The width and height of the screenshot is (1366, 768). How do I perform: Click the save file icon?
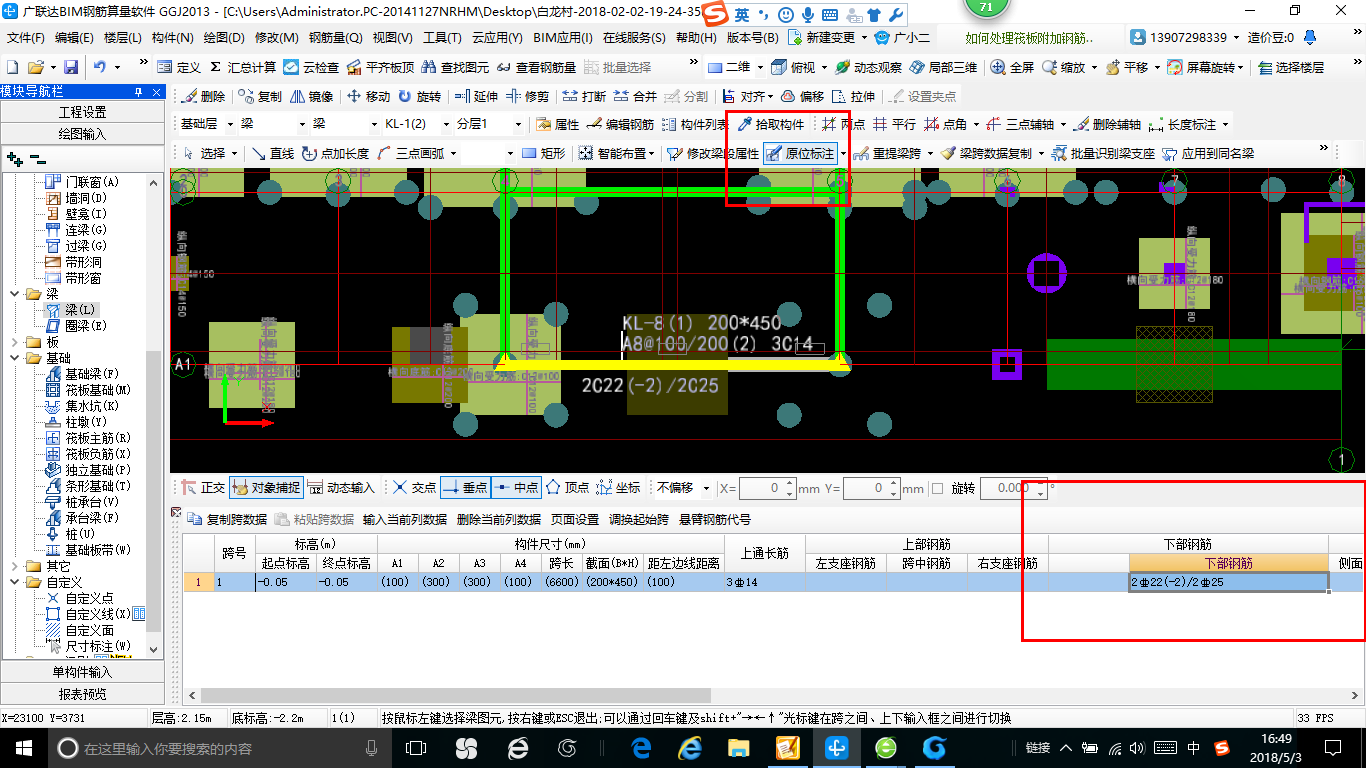71,67
